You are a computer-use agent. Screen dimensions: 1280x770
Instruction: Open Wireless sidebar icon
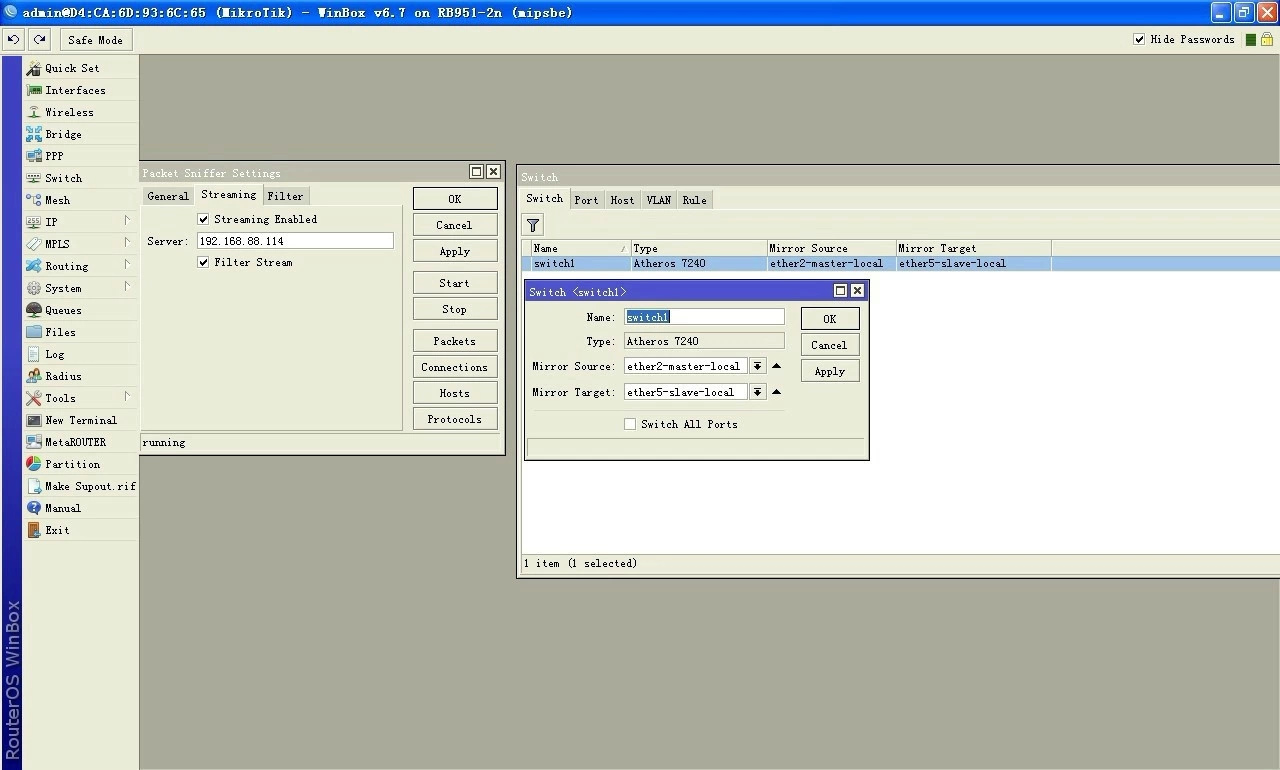pyautogui.click(x=34, y=112)
